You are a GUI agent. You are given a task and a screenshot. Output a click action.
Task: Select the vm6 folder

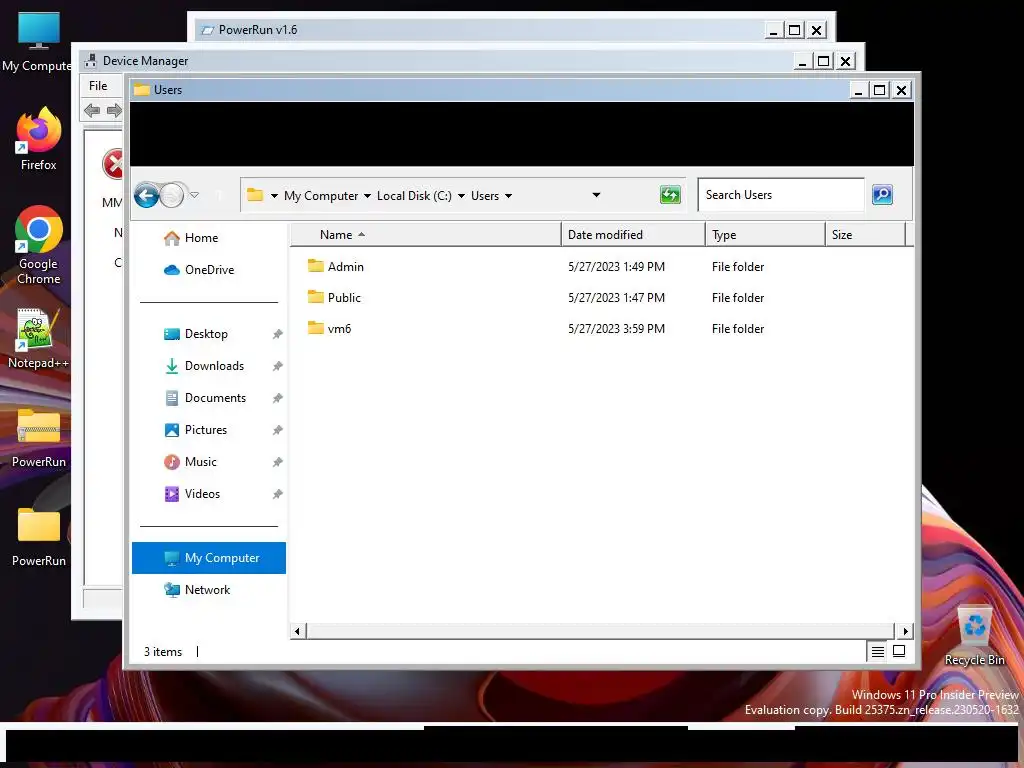[x=340, y=328]
